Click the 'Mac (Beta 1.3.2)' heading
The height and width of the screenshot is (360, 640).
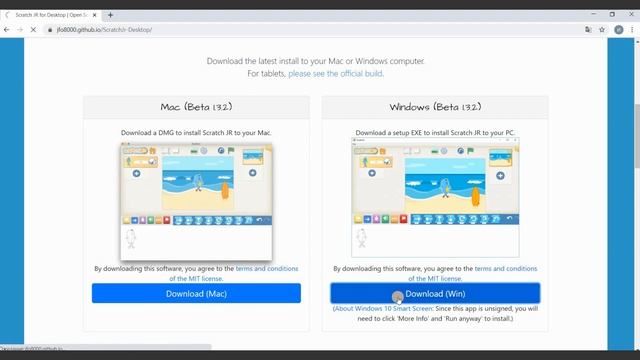point(196,107)
